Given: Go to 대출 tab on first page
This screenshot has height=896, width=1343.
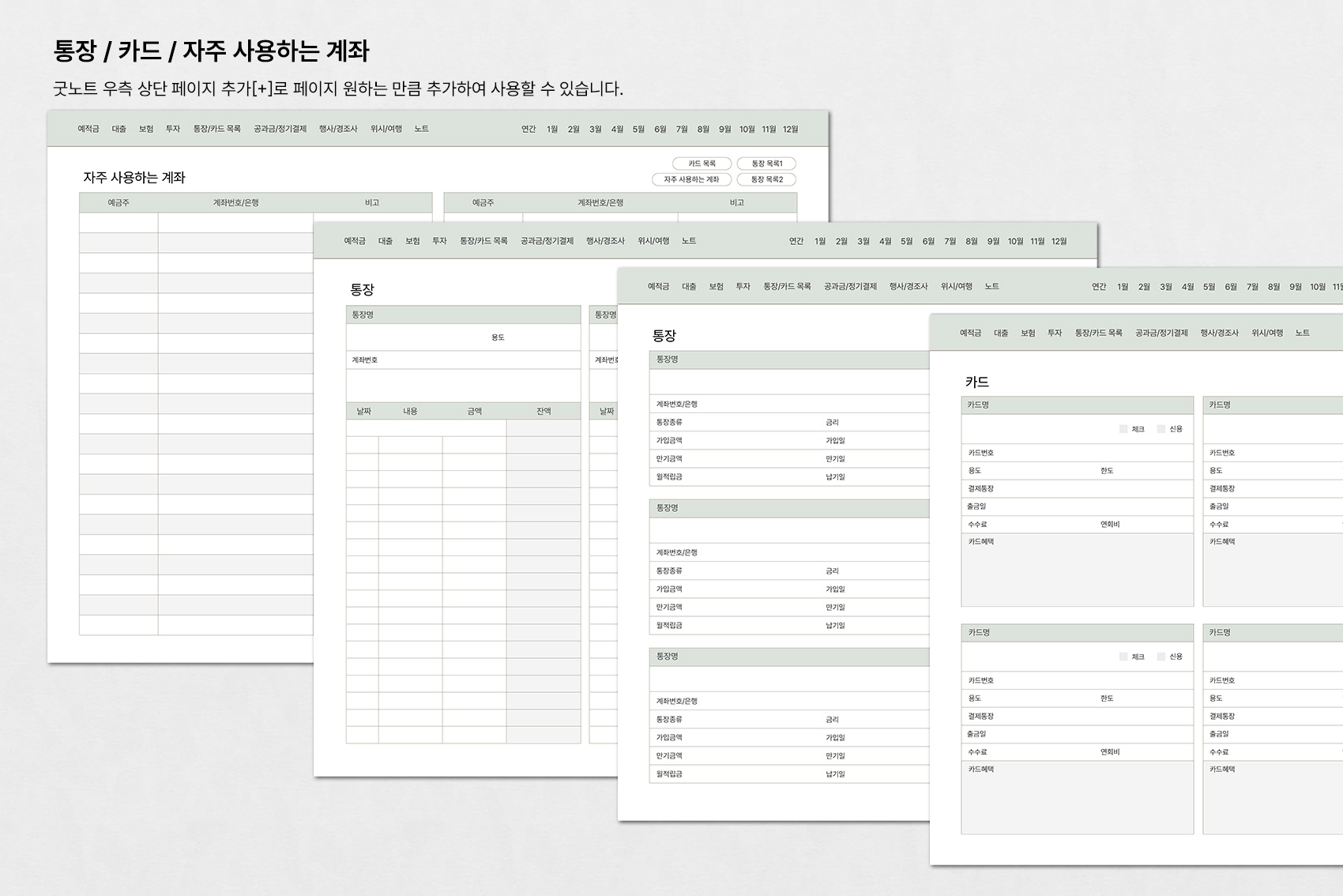Looking at the screenshot, I should (119, 129).
